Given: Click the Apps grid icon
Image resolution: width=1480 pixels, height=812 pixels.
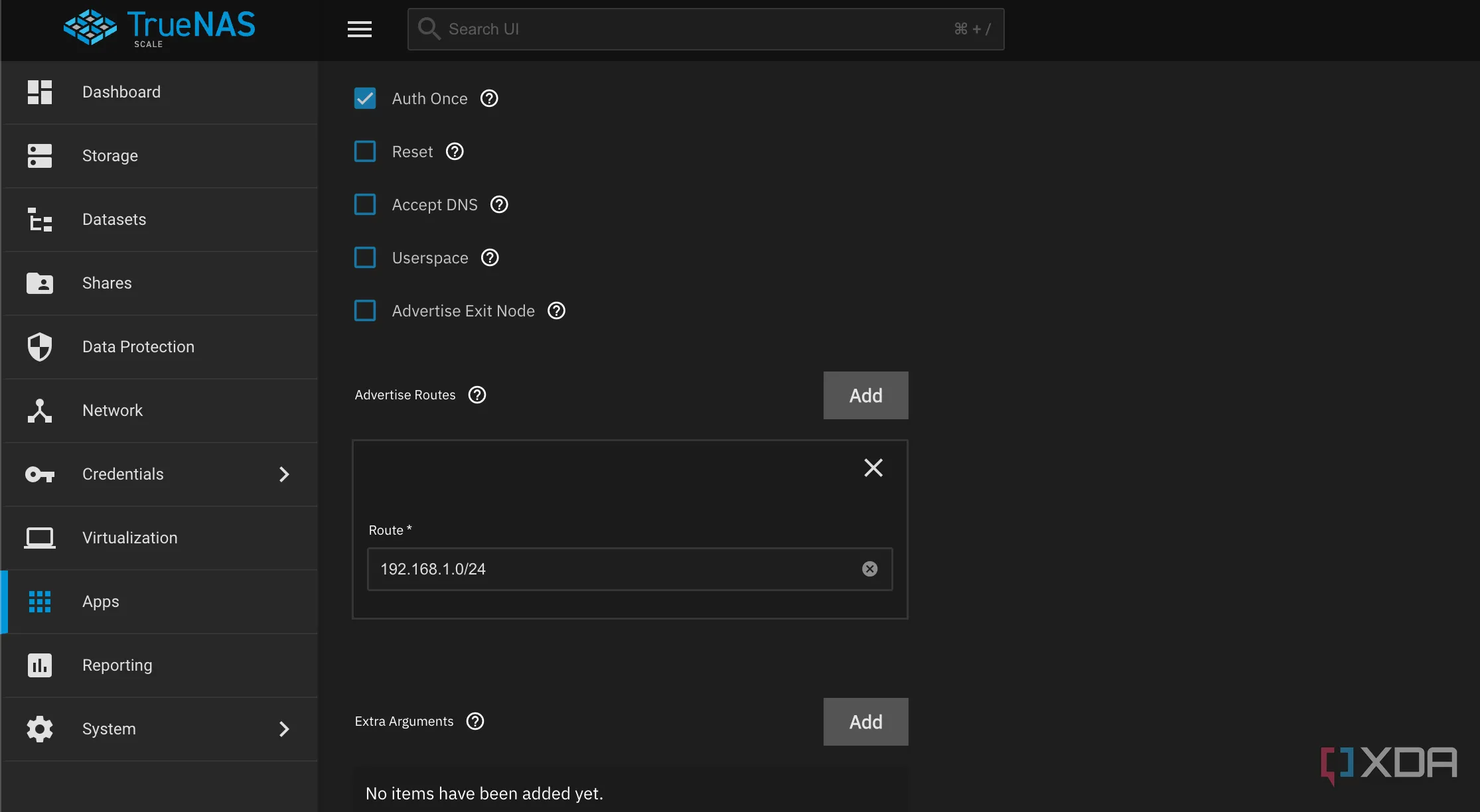Looking at the screenshot, I should tap(40, 602).
